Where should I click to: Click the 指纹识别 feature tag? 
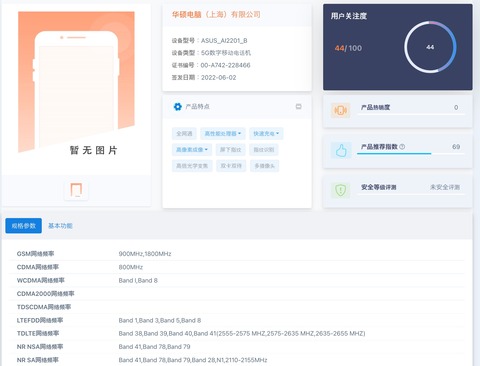pyautogui.click(x=264, y=150)
